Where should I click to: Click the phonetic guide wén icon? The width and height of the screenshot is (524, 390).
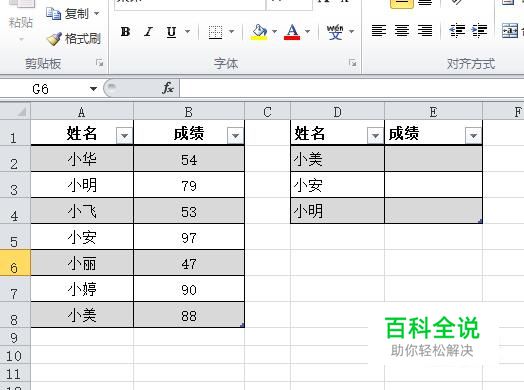[335, 32]
